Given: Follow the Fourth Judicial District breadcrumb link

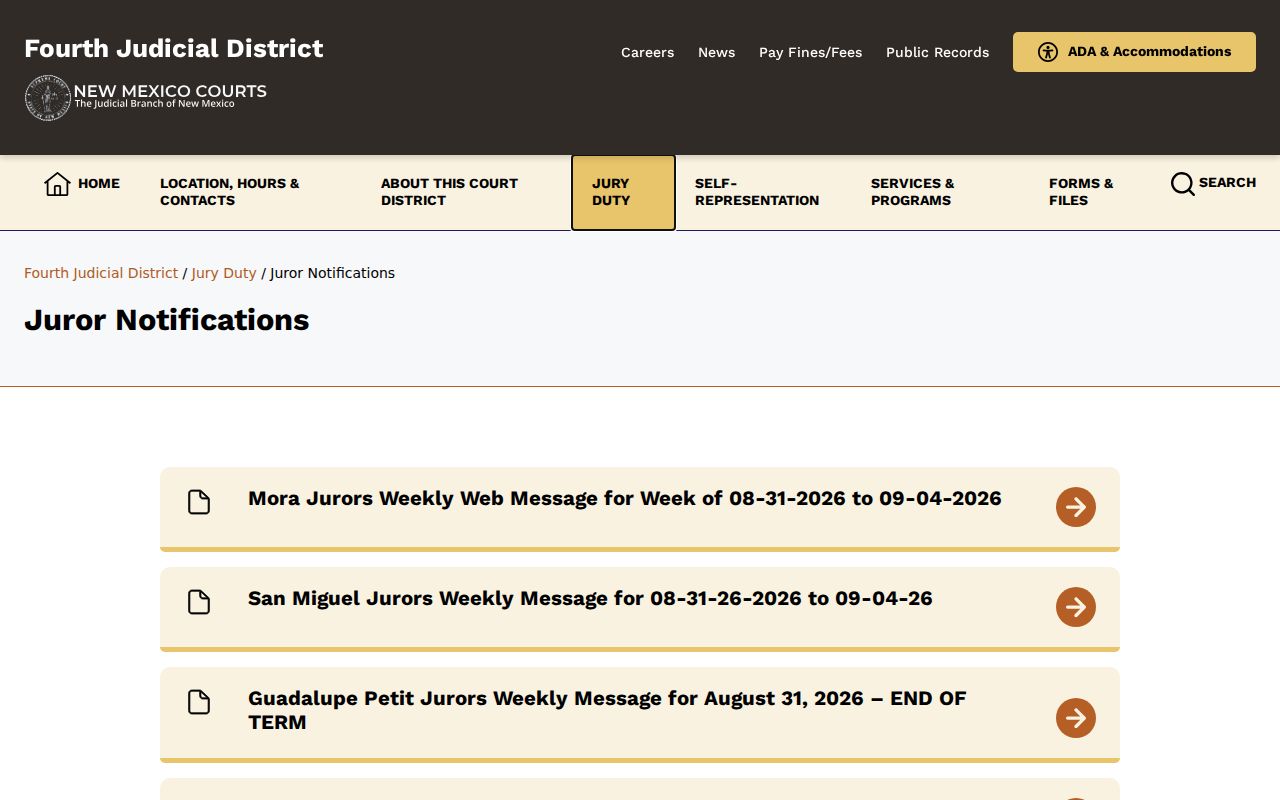Looking at the screenshot, I should [101, 273].
